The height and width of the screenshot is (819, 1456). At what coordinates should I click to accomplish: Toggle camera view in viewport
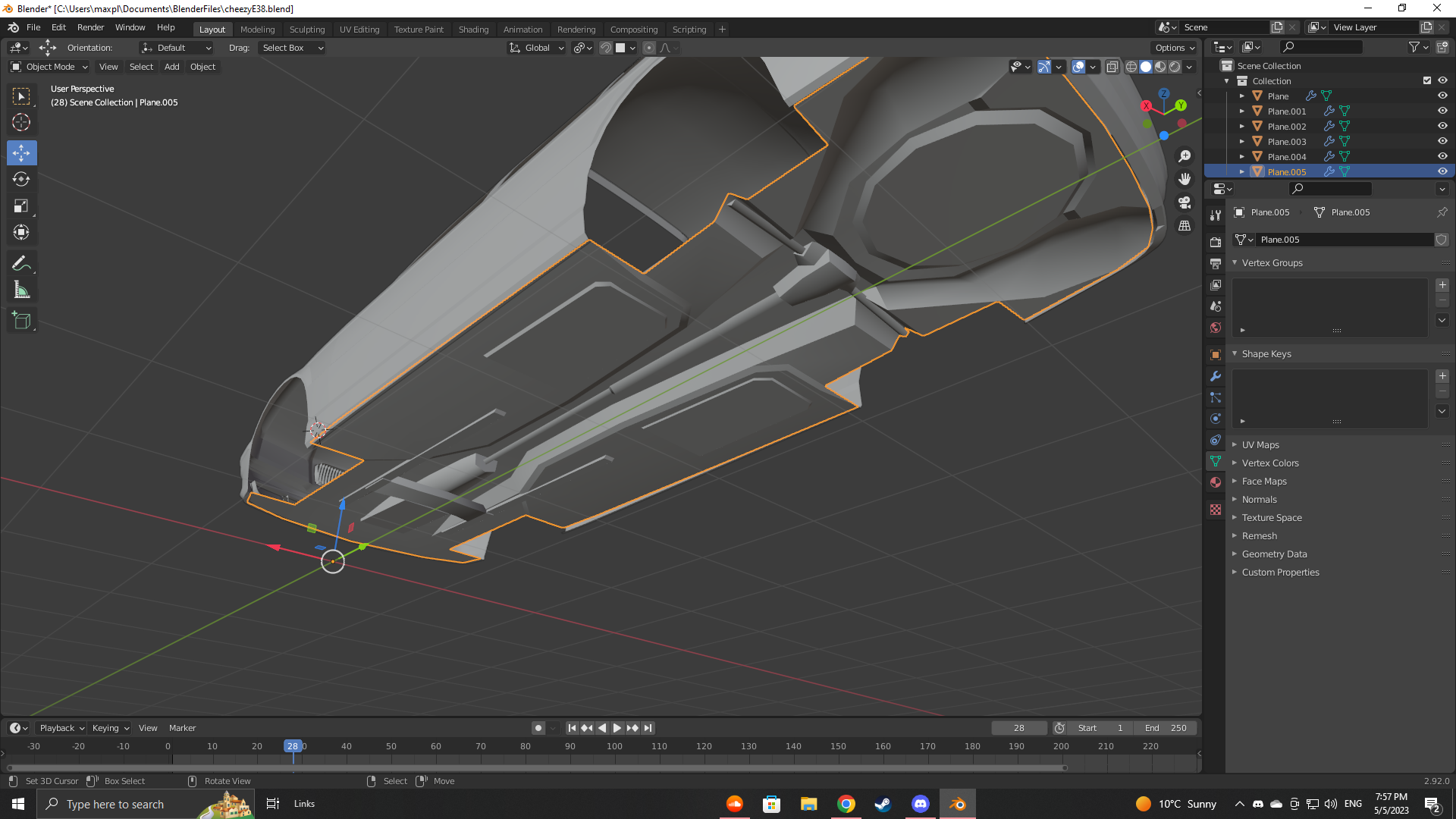1185,202
